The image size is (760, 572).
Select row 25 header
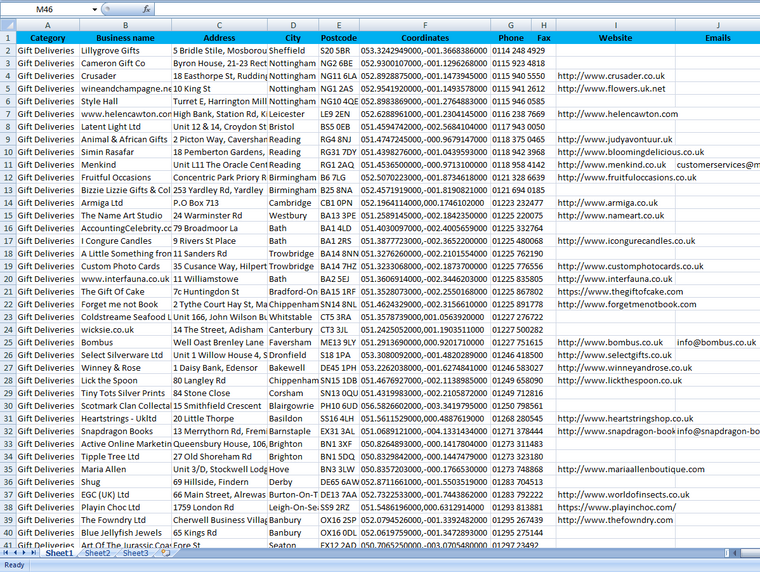8,342
